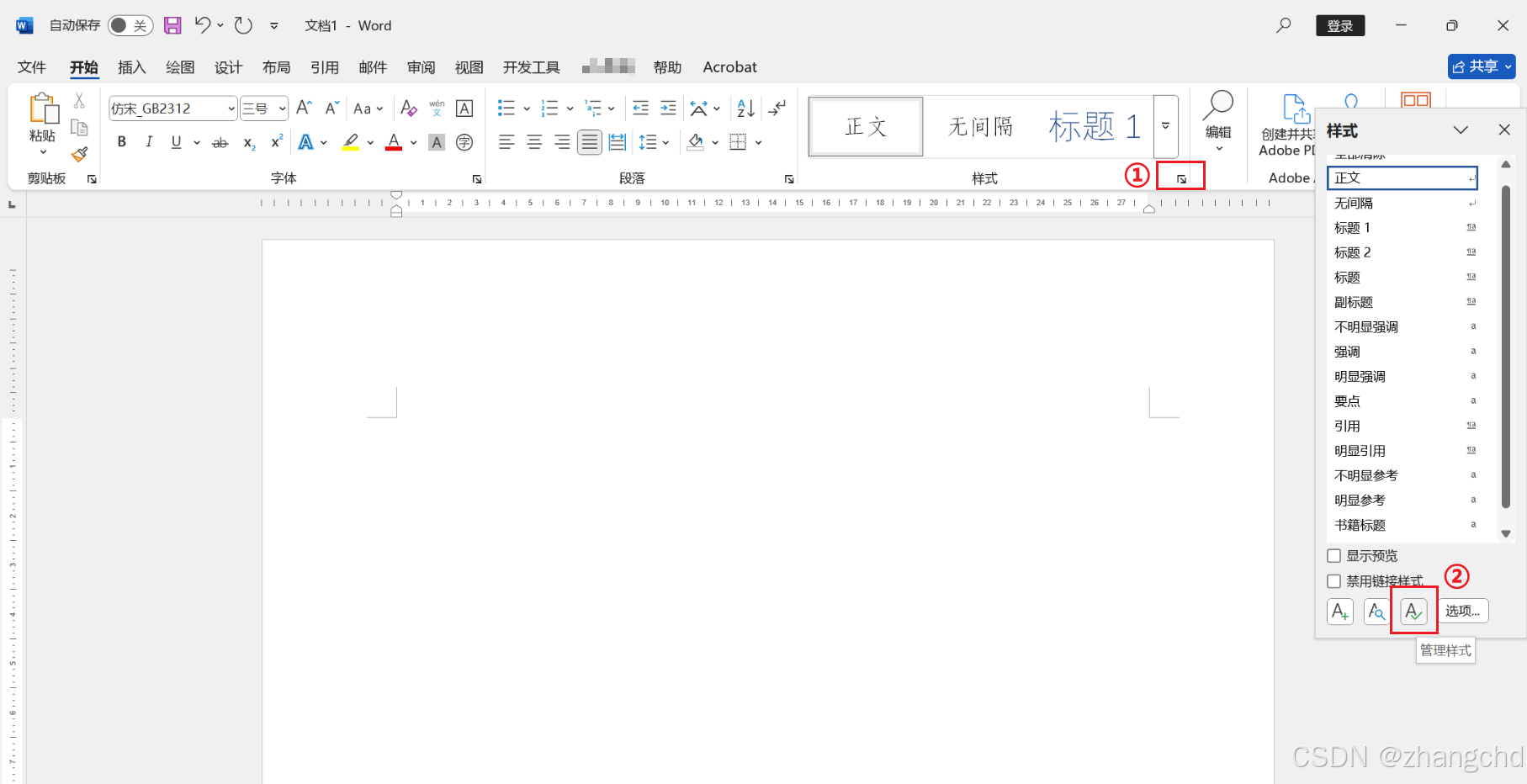Clear all formatting icon
This screenshot has height=784, width=1527.
409,108
